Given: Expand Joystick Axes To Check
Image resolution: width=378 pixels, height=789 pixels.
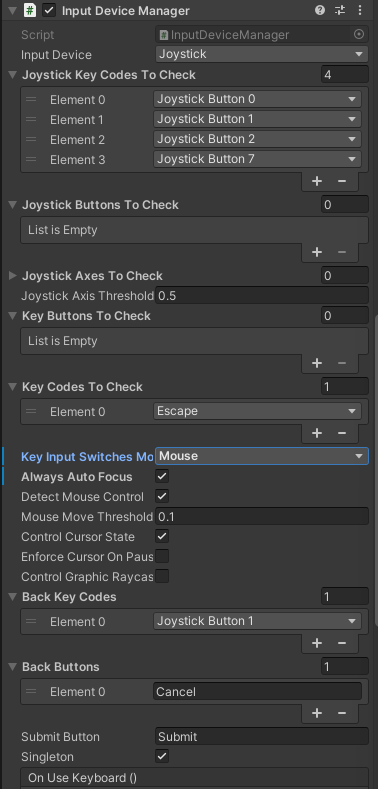Looking at the screenshot, I should click(13, 276).
